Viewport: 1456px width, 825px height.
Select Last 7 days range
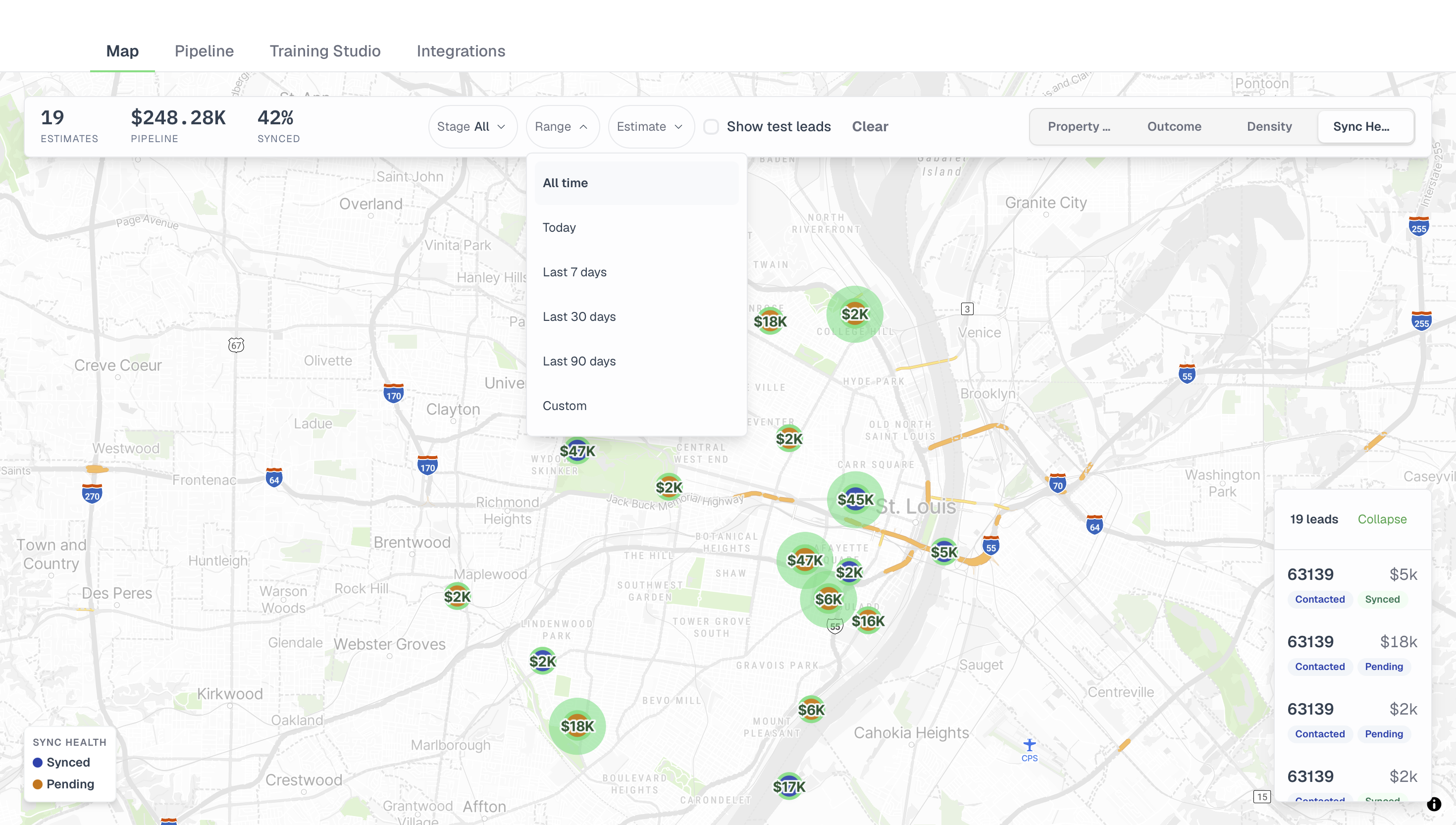point(636,272)
